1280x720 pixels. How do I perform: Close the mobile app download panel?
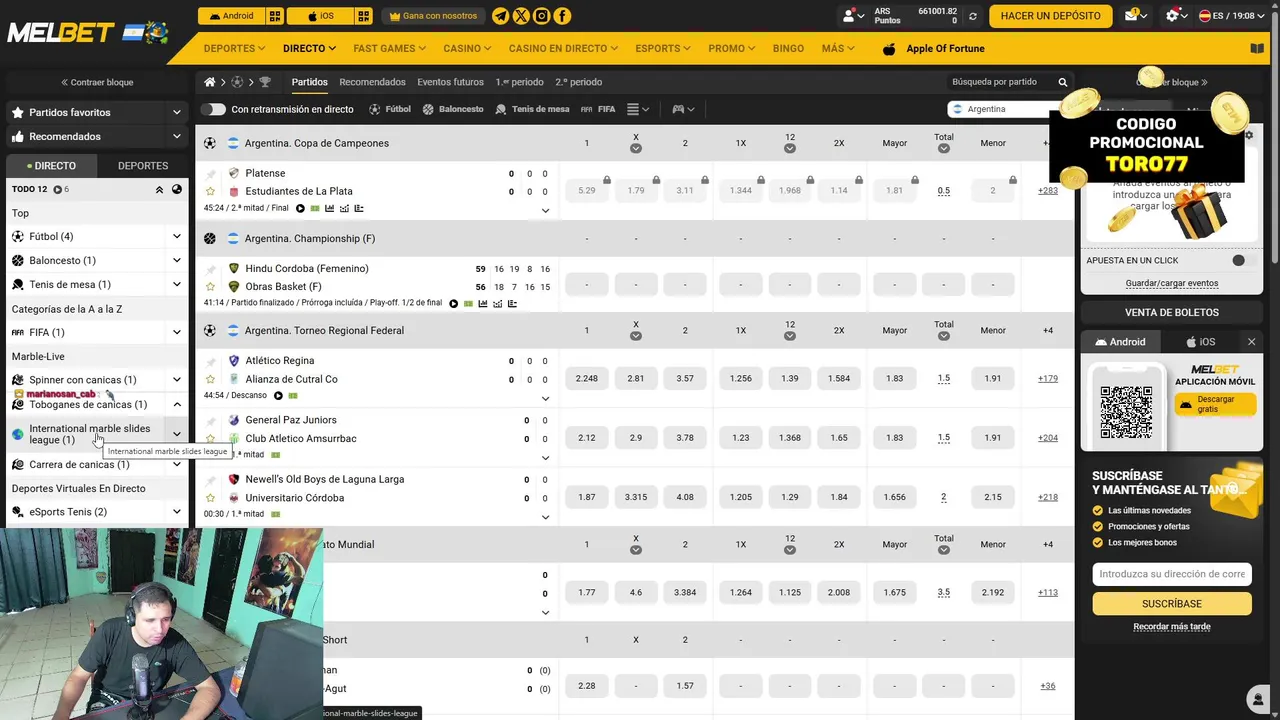tap(1251, 342)
